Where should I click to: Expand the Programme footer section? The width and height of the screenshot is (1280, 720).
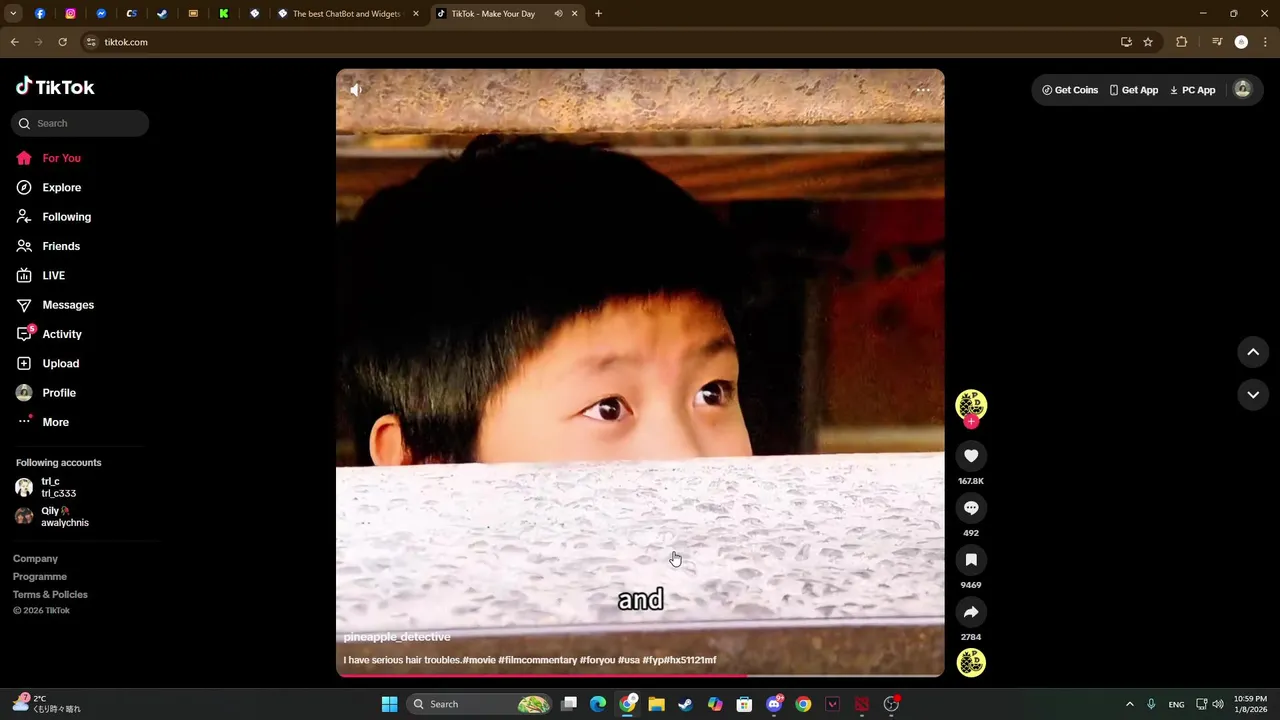pyautogui.click(x=40, y=577)
